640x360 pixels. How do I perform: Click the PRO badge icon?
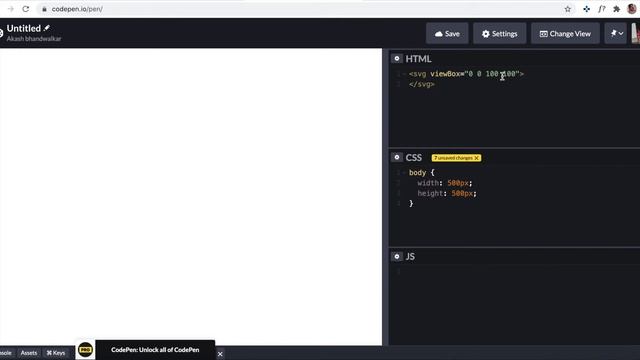click(85, 350)
